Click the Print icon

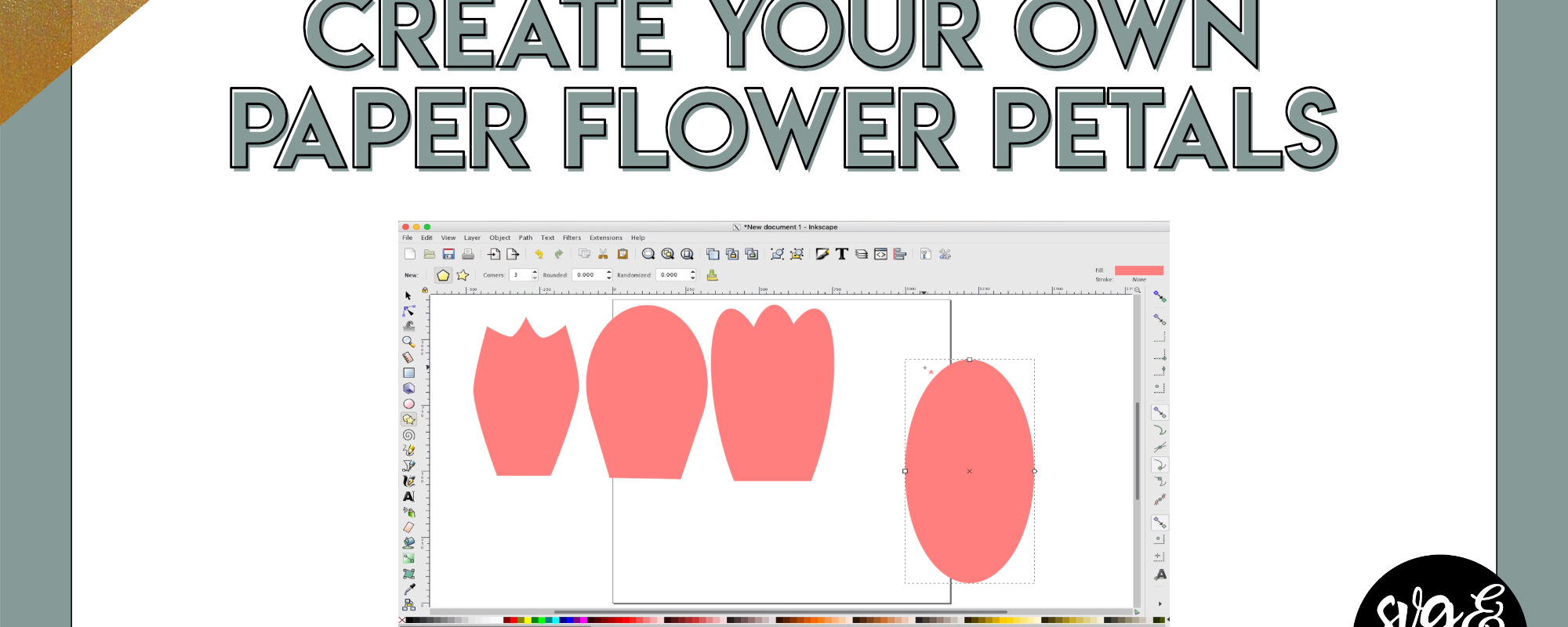(x=468, y=254)
